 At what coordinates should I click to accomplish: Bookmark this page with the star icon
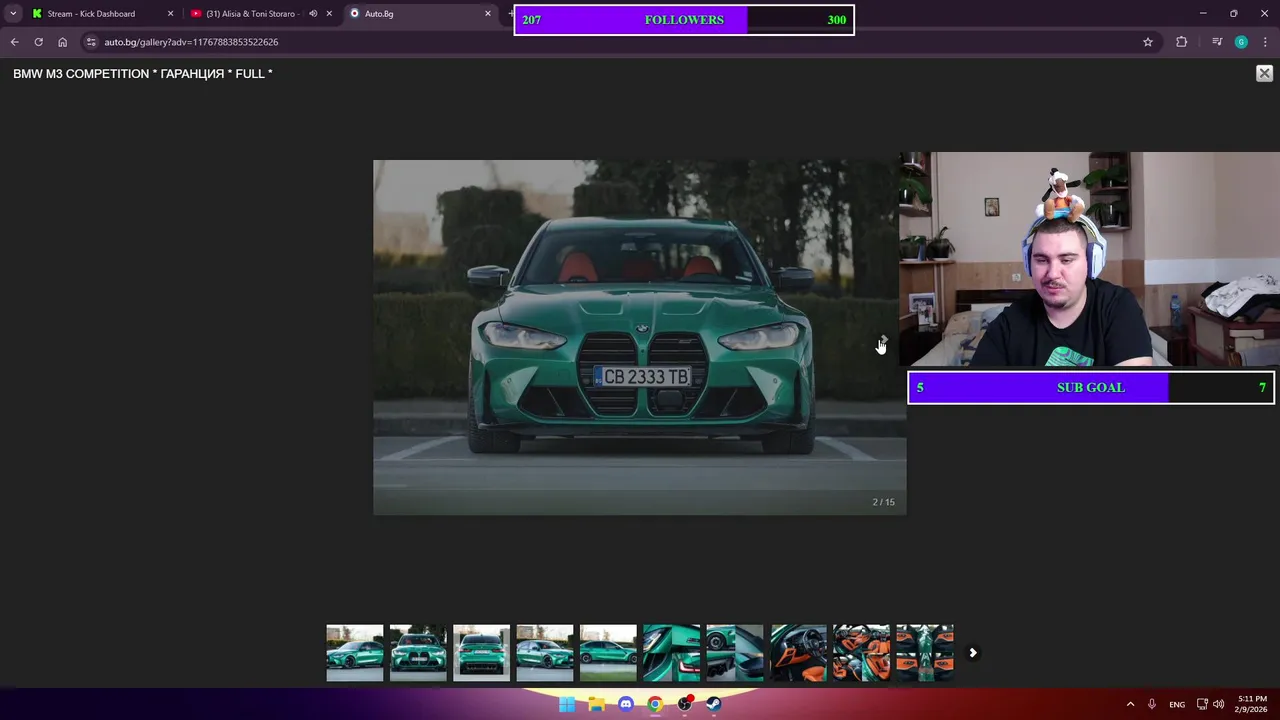point(1148,42)
